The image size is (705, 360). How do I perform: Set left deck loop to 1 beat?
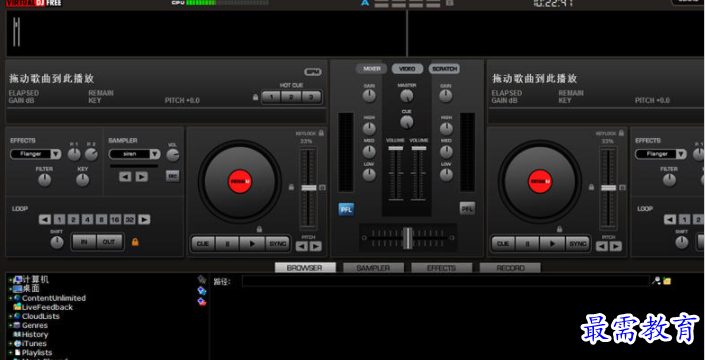click(59, 219)
